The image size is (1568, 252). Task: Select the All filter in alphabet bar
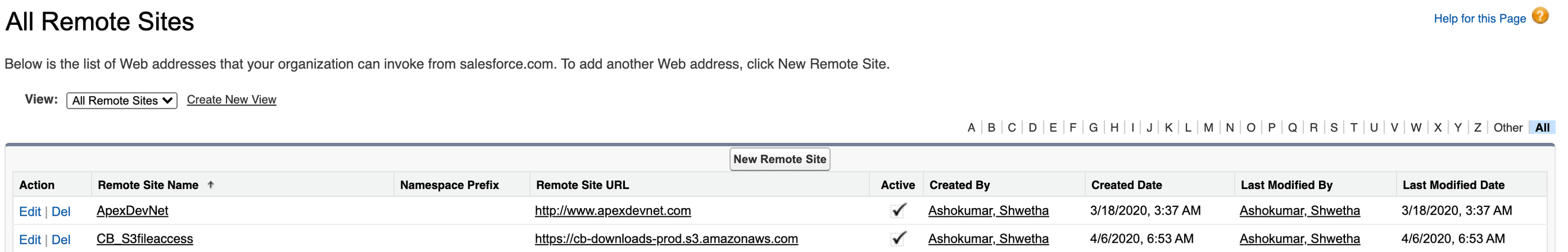(1542, 128)
